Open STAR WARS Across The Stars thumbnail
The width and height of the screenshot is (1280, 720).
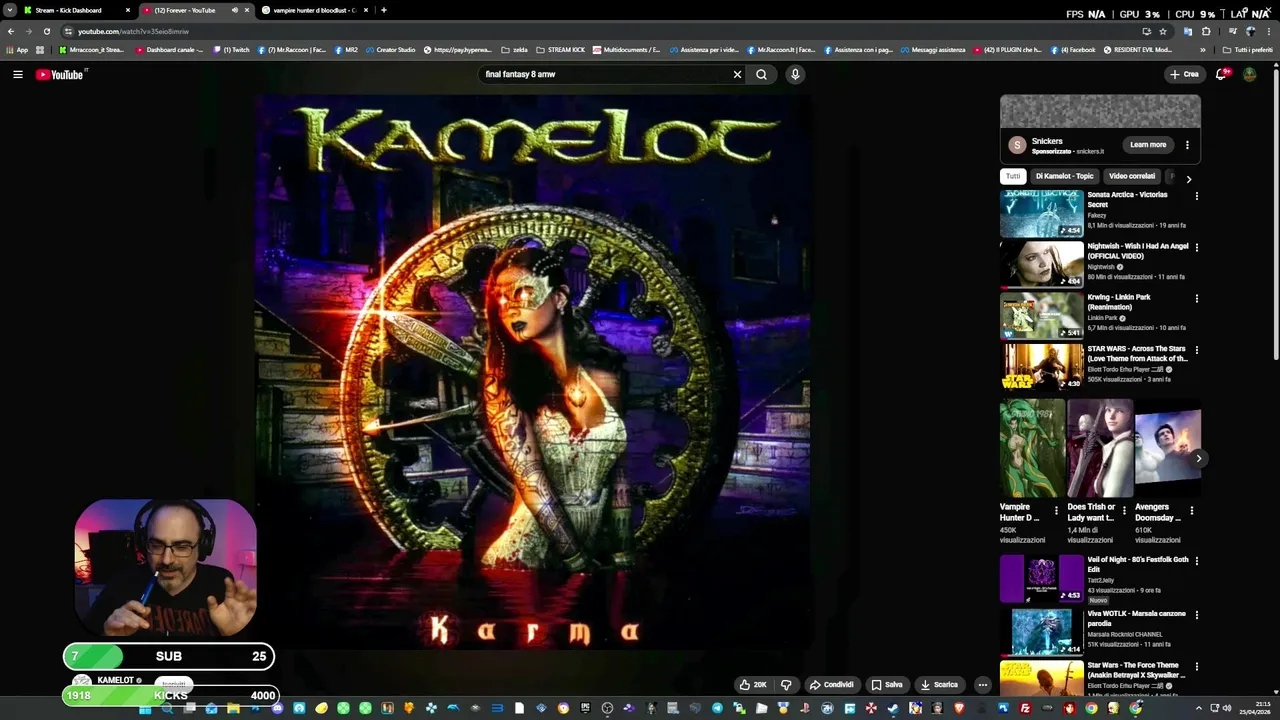1042,367
